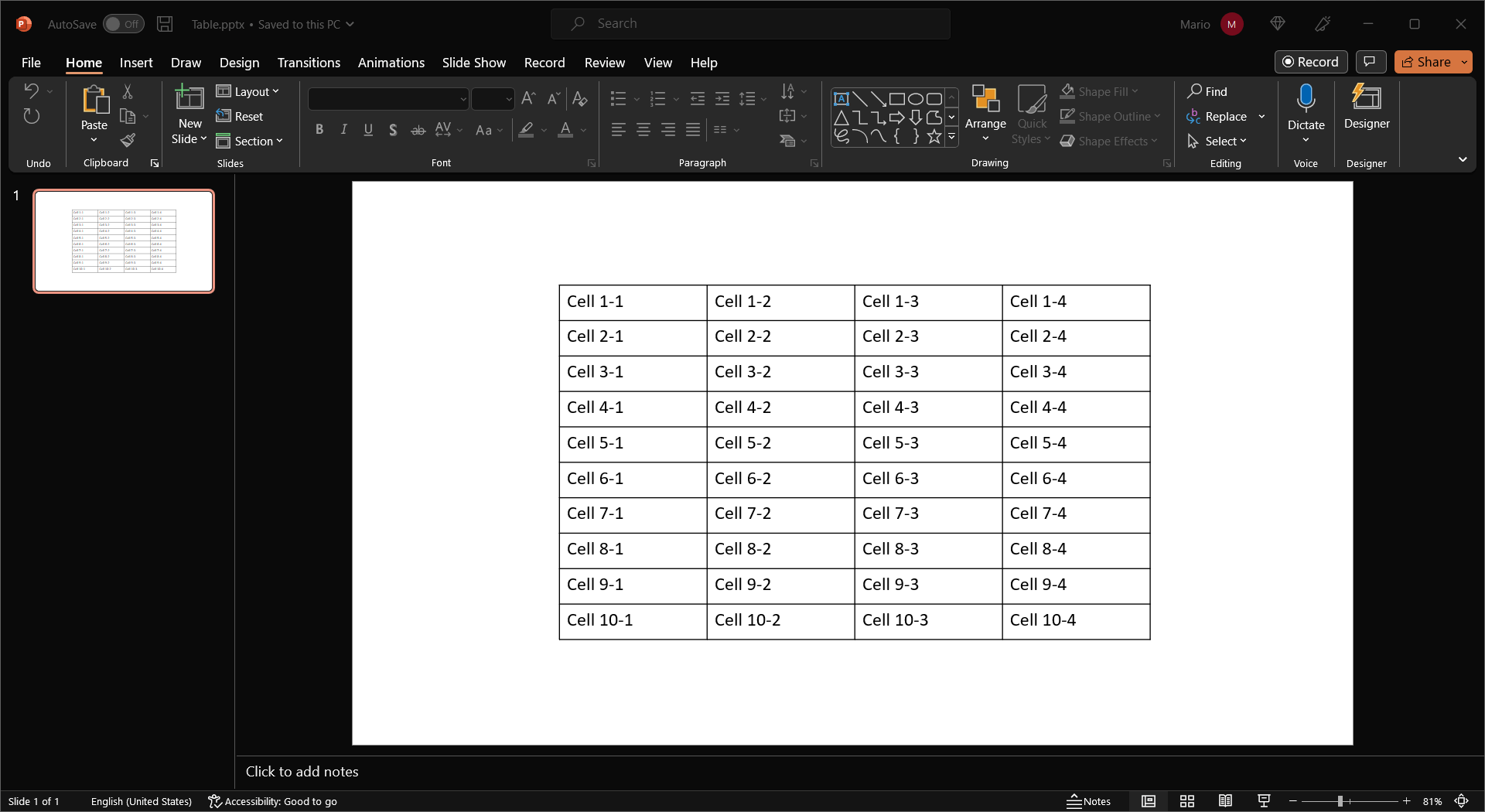
Task: Expand the Change Case dropdown
Action: (499, 130)
